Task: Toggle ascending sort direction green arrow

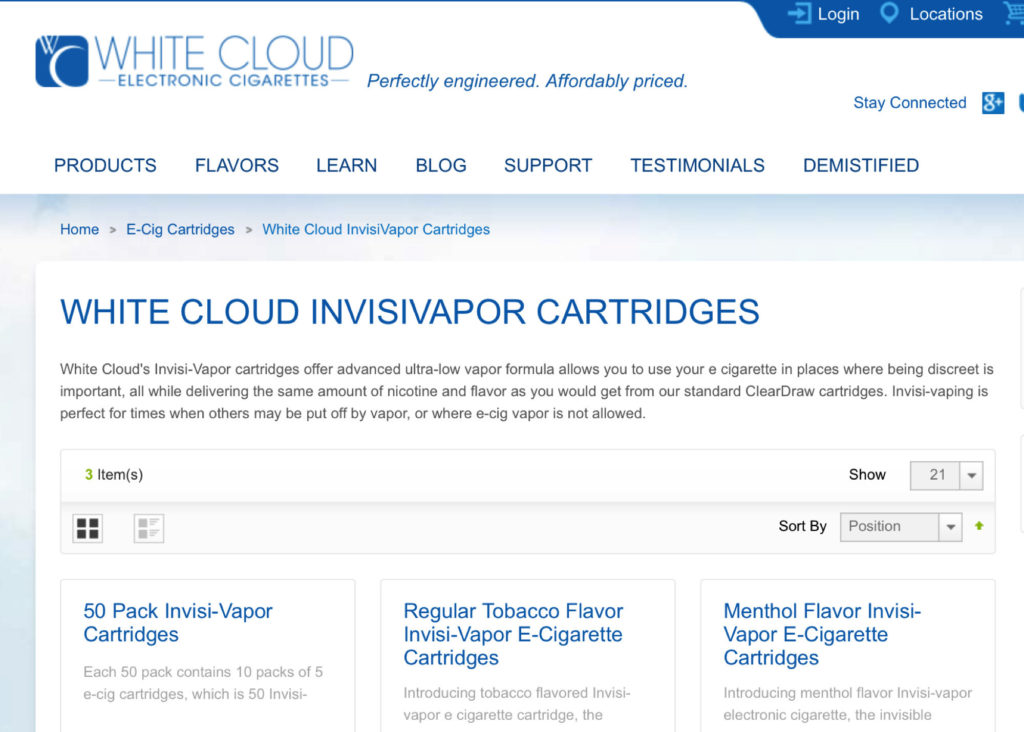Action: [x=979, y=526]
